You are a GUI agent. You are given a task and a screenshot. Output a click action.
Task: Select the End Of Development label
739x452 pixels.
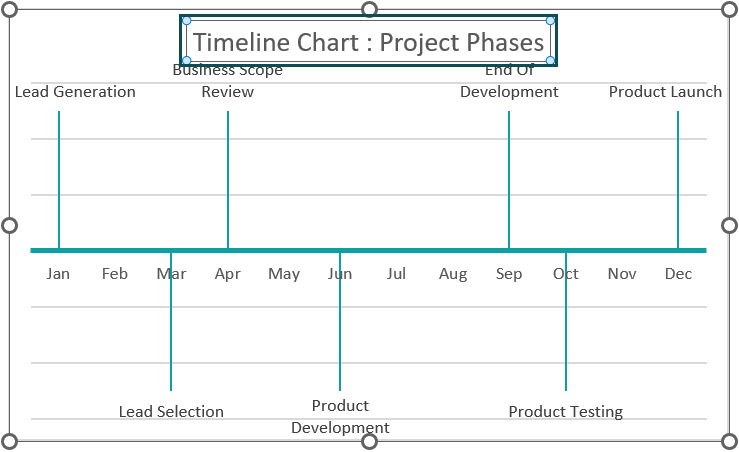pyautogui.click(x=509, y=81)
